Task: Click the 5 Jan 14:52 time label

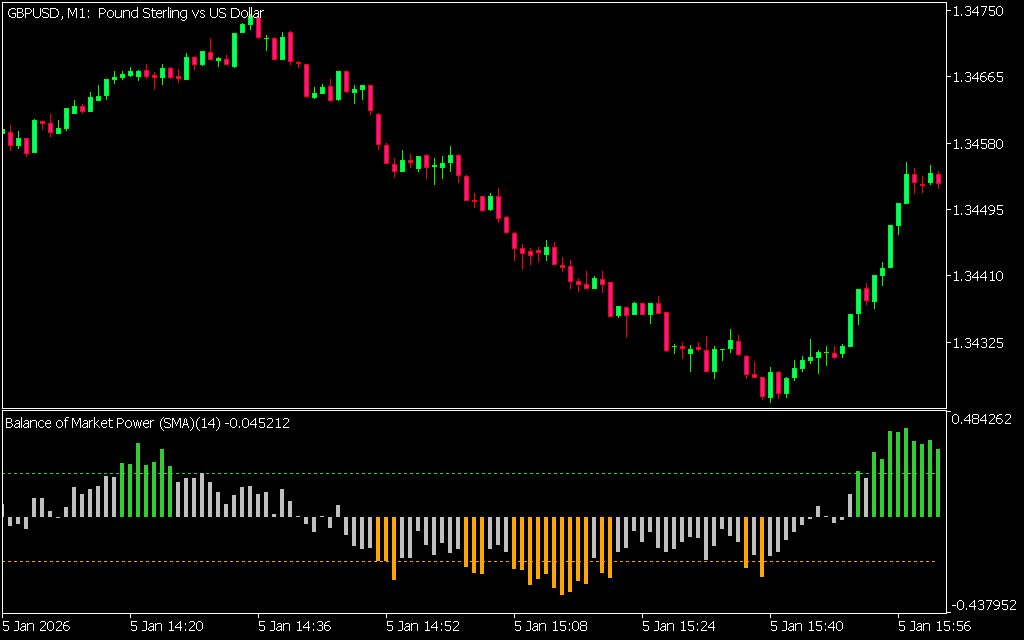Action: (423, 626)
